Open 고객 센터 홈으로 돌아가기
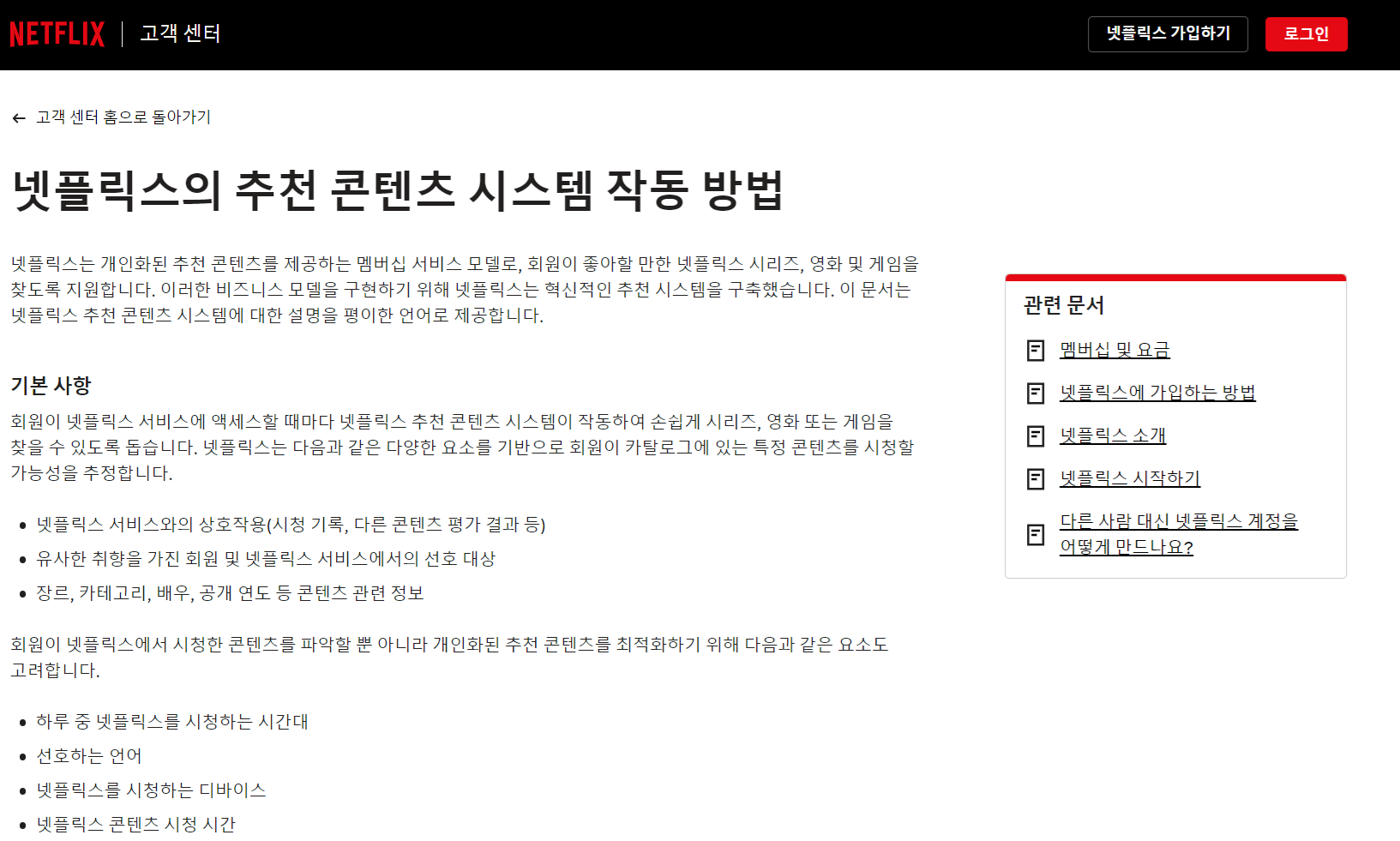The width and height of the screenshot is (1400, 841). coord(124,117)
